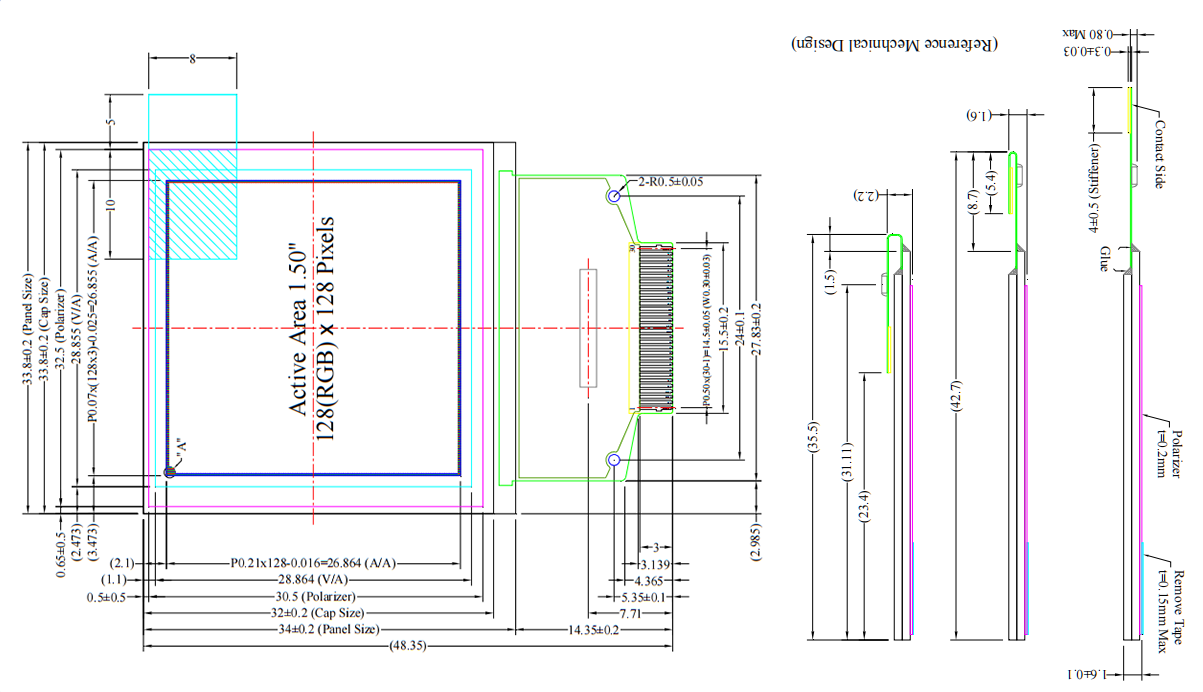Image resolution: width=1203 pixels, height=692 pixels.
Task: Click the yellow stiffener strip in the rightmost side view
Action: [1130, 109]
